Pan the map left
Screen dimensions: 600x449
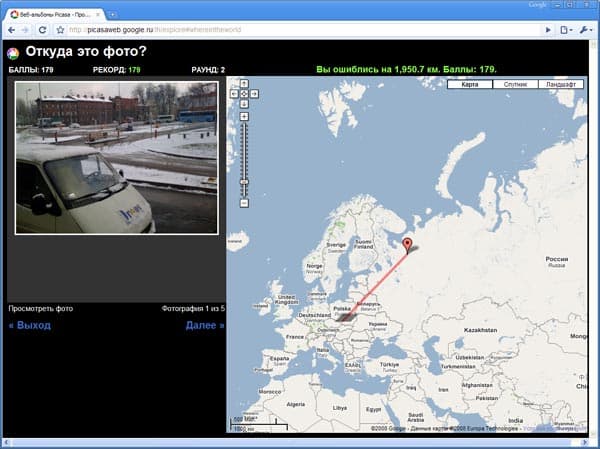[x=234, y=94]
